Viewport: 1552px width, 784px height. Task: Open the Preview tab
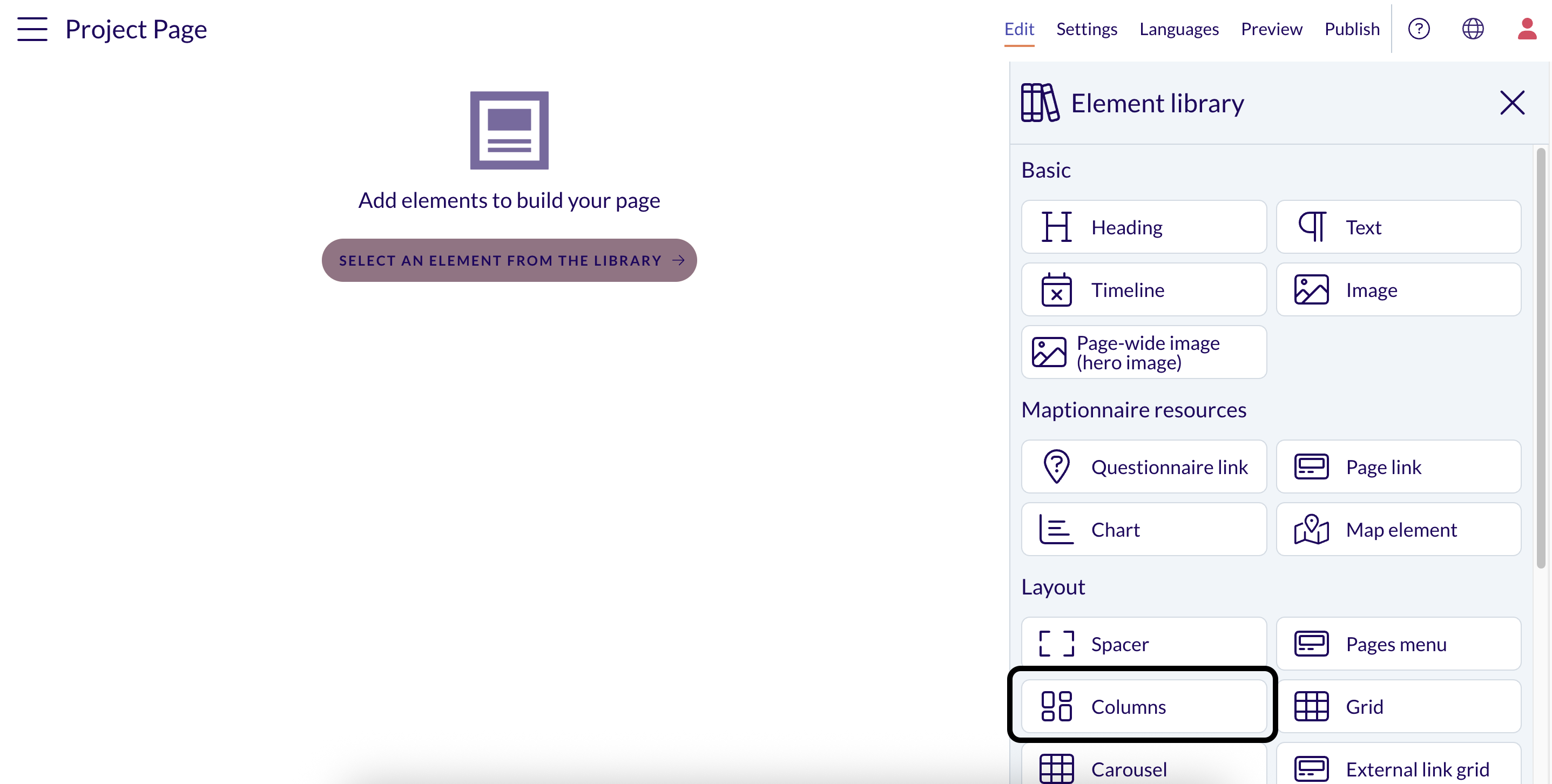click(x=1271, y=29)
